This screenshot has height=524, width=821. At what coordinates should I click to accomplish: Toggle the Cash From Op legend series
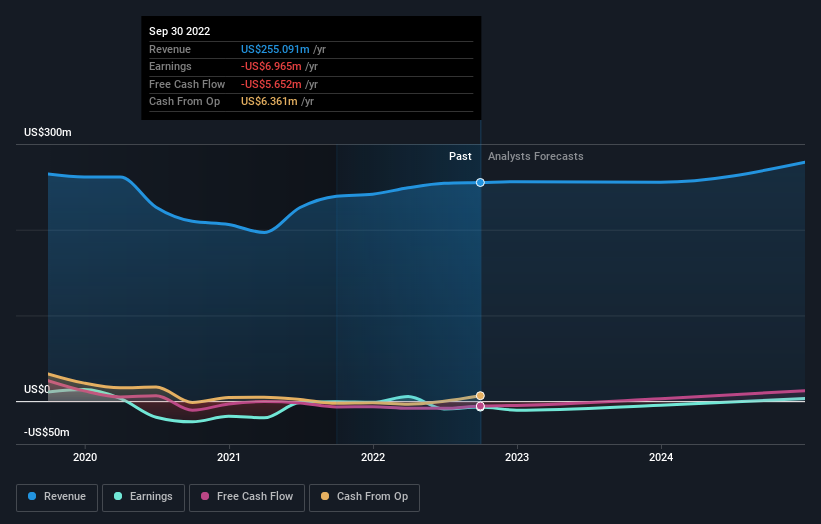click(x=364, y=497)
